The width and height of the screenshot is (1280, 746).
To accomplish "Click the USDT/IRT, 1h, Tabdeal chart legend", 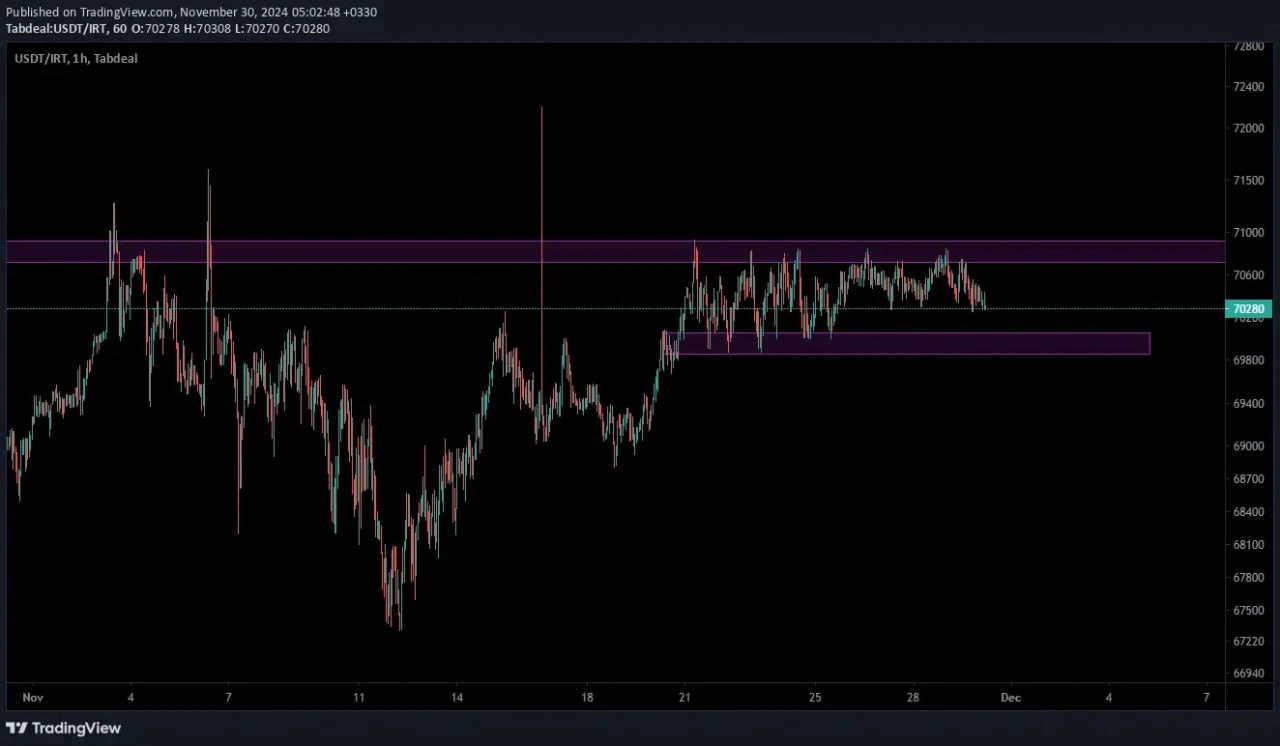I will tap(76, 59).
